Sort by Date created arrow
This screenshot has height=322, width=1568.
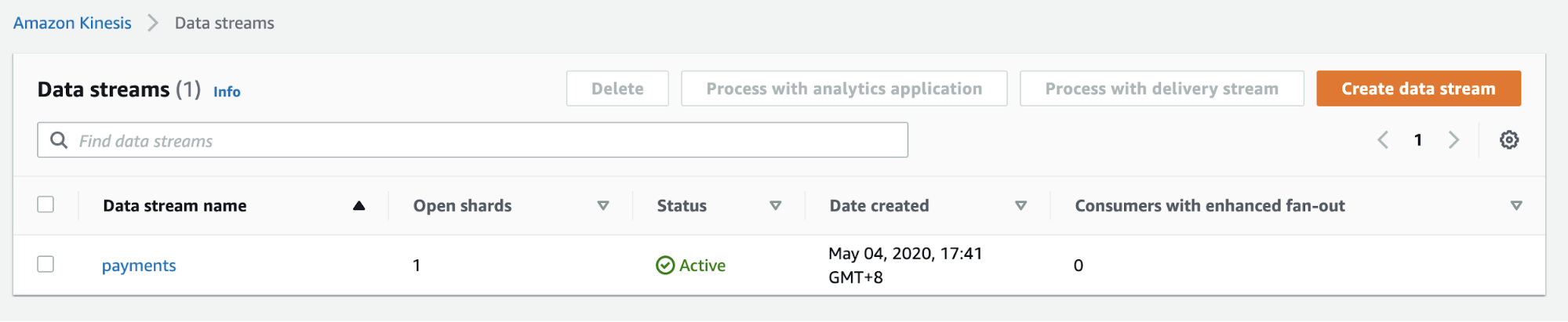click(1020, 205)
